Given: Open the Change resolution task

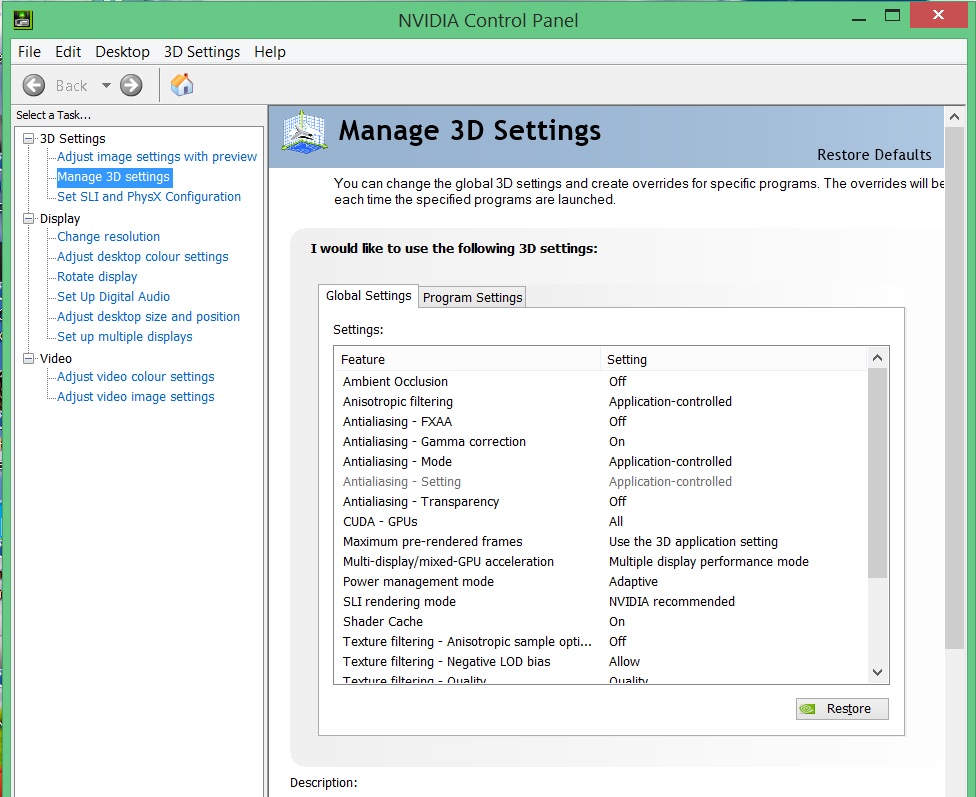Looking at the screenshot, I should point(108,237).
